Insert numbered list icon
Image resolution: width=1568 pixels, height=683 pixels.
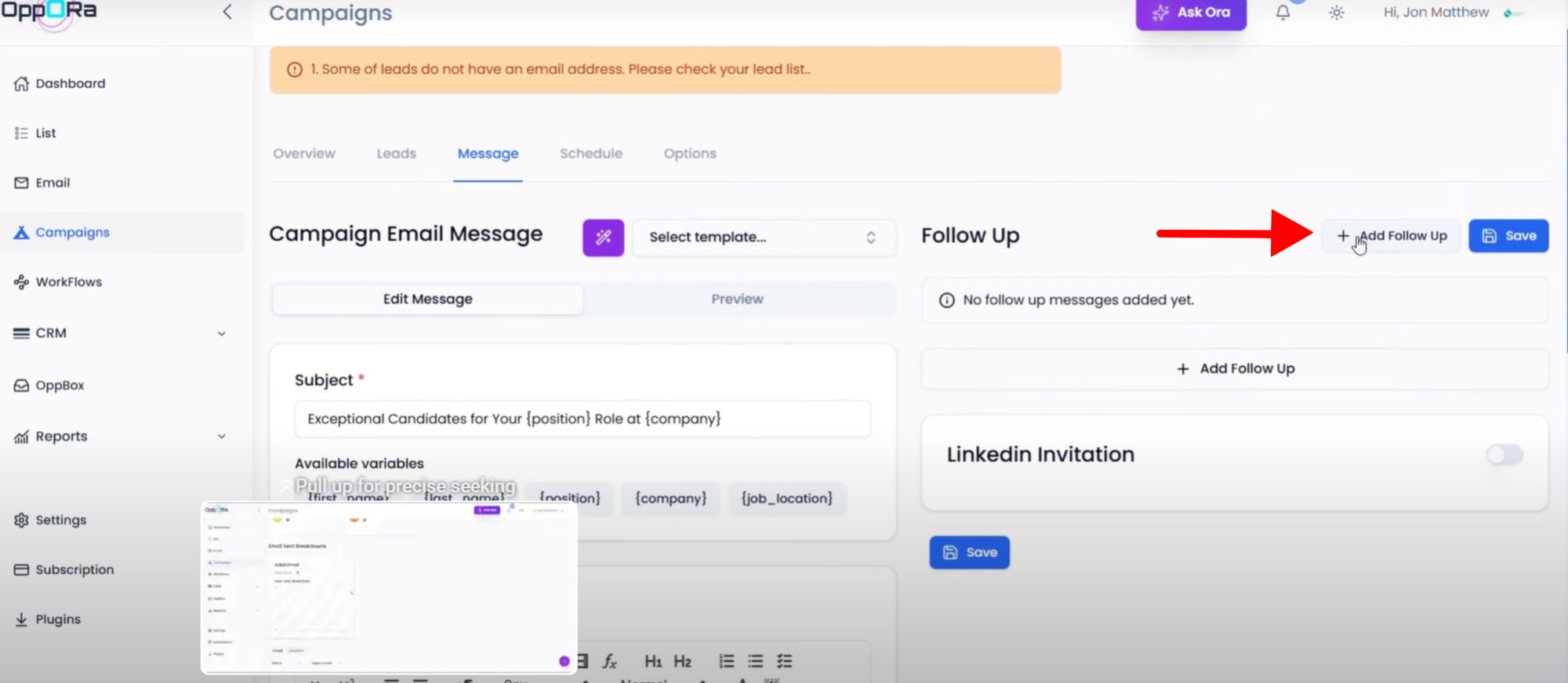coord(727,662)
